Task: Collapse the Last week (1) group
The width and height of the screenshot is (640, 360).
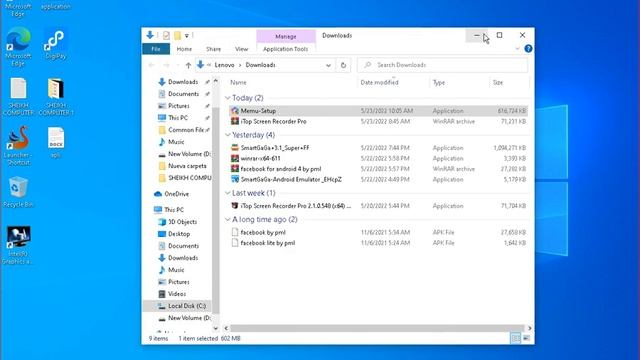Action: tap(228, 193)
